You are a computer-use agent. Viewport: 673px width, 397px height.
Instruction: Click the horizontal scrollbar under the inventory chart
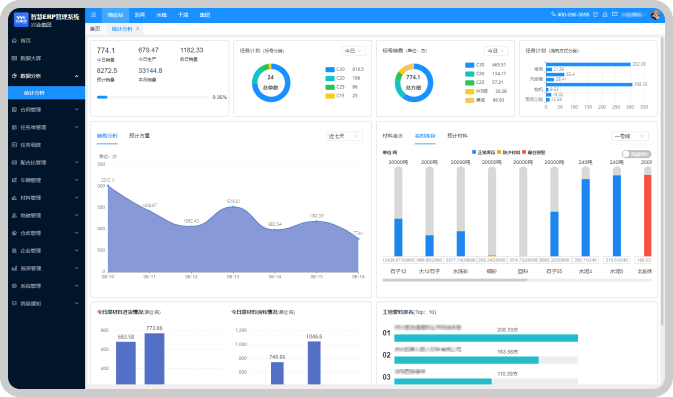point(455,280)
